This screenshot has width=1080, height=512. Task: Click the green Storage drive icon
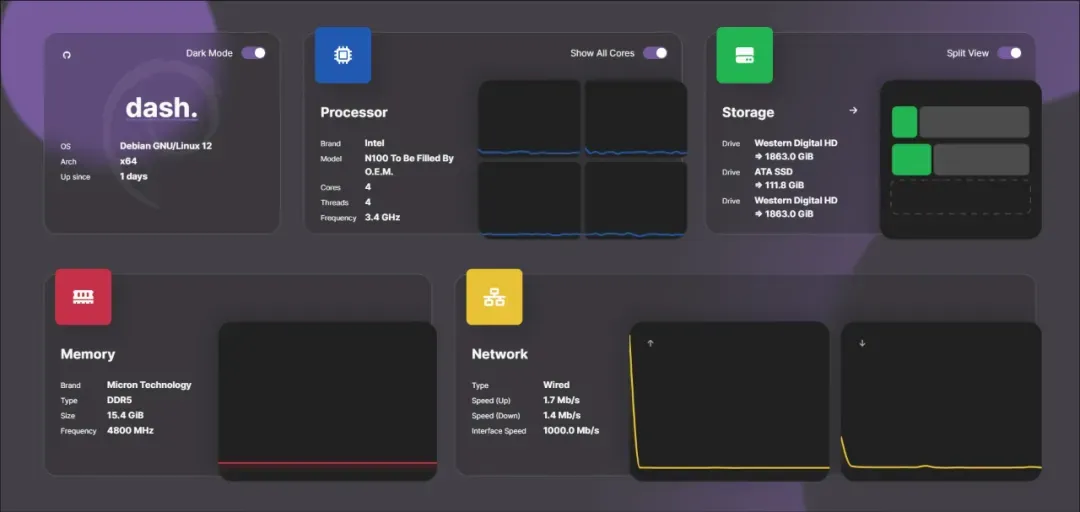(744, 55)
